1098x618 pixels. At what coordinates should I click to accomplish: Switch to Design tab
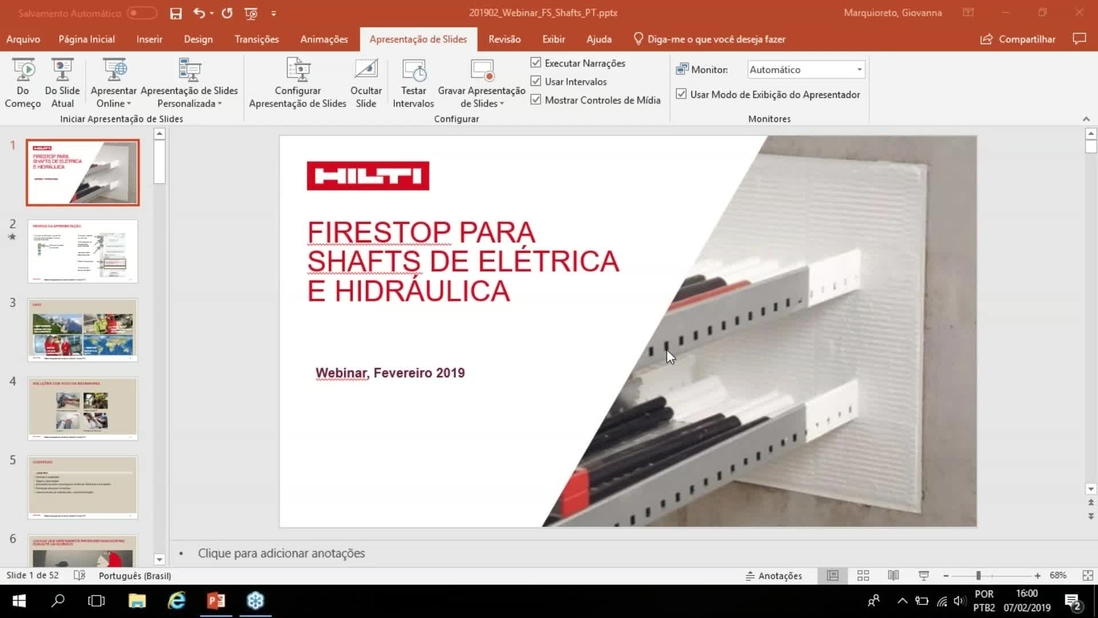pyautogui.click(x=198, y=39)
